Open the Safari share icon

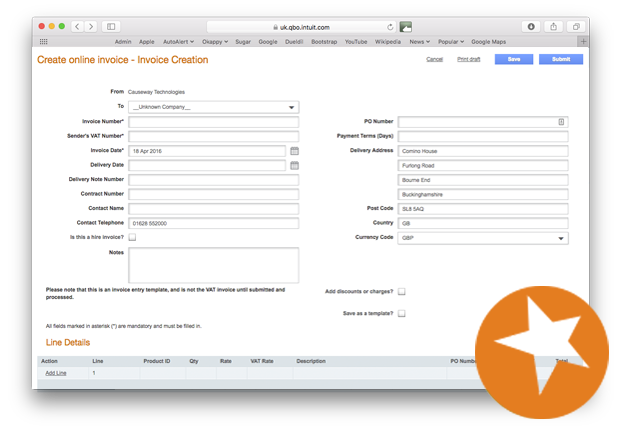click(x=553, y=27)
